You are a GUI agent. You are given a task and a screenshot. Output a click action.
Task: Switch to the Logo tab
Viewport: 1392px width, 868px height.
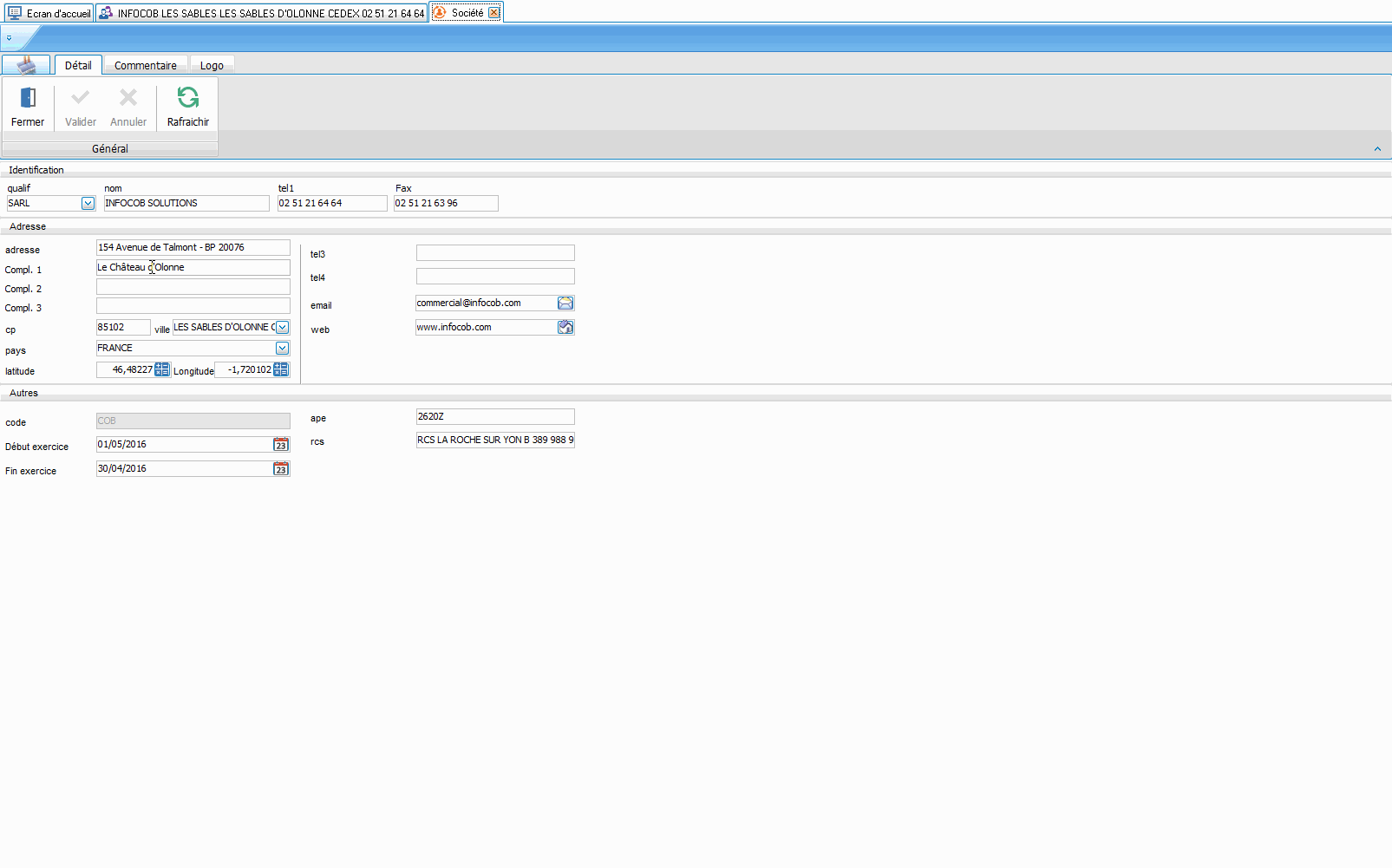212,65
